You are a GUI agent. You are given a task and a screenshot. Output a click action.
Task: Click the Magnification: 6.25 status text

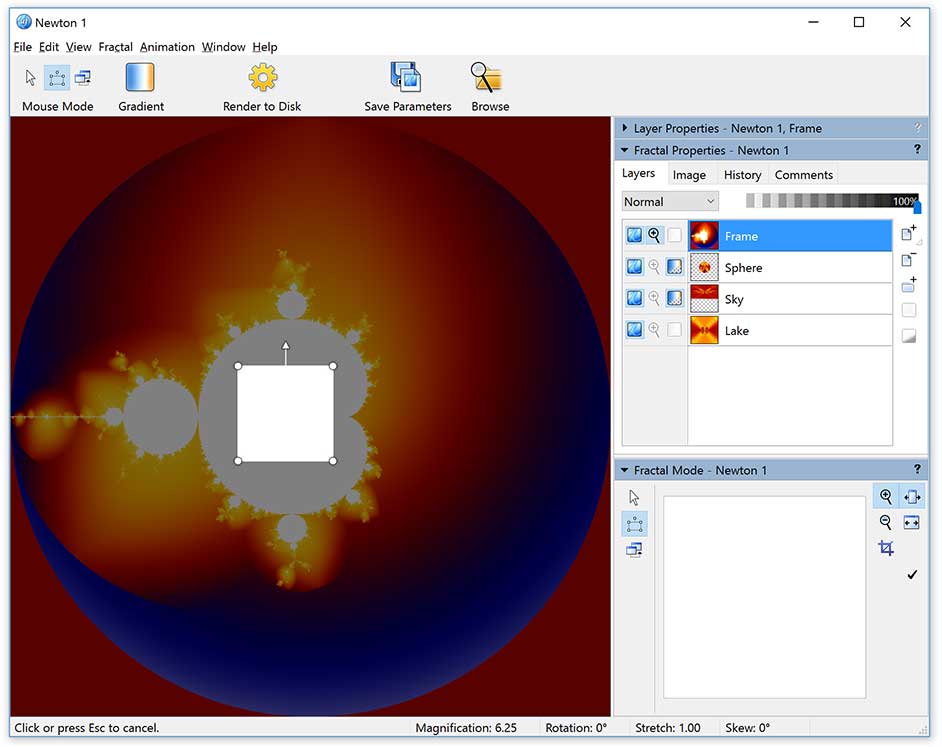(x=466, y=727)
